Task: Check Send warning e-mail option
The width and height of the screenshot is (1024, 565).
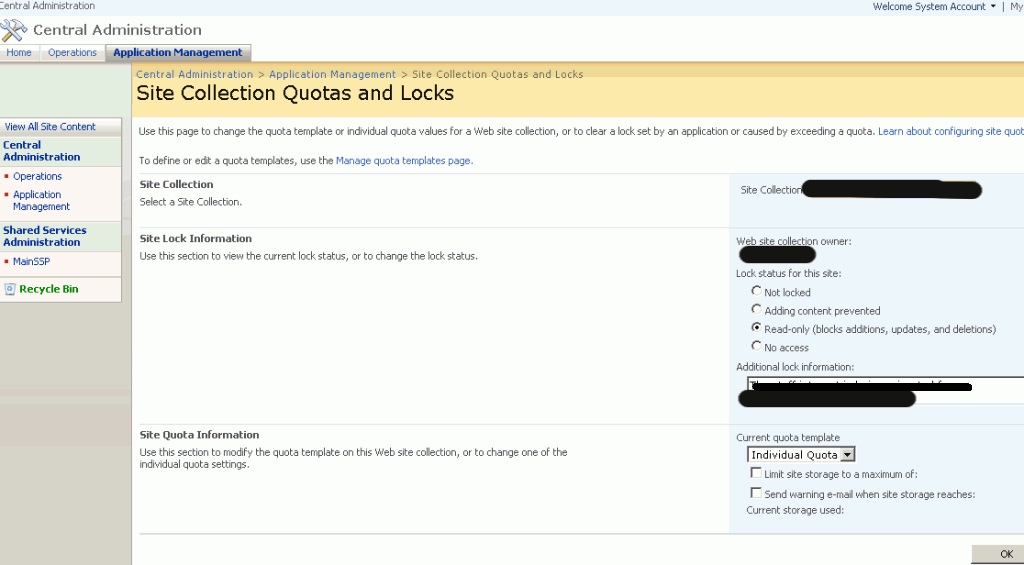Action: click(756, 493)
